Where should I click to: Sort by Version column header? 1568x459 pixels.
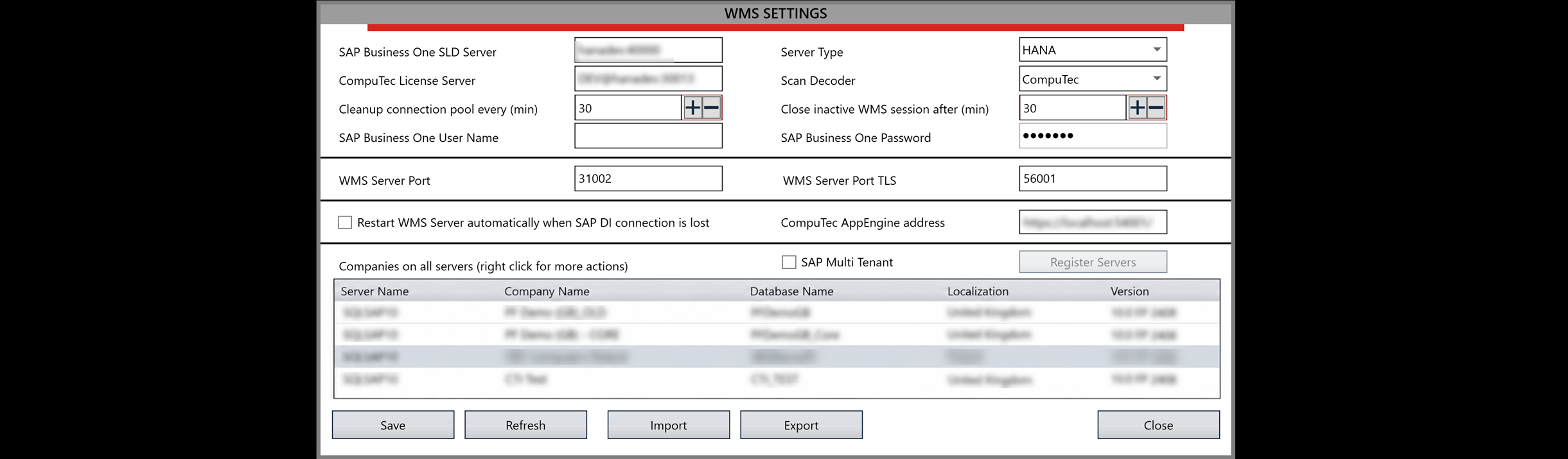pos(1129,291)
